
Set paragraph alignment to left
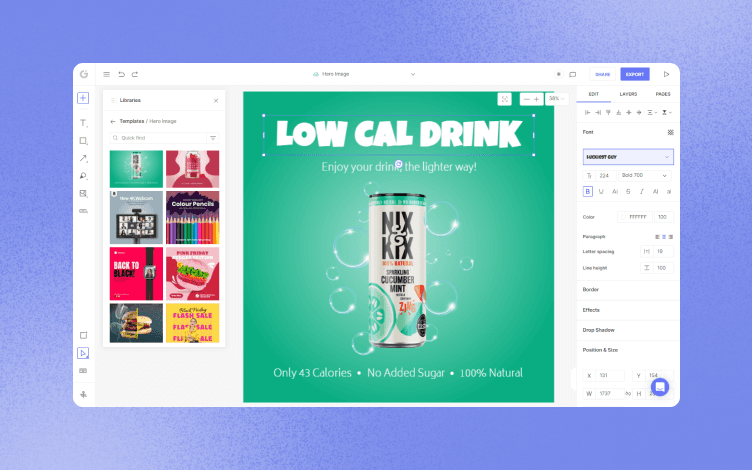pos(658,237)
